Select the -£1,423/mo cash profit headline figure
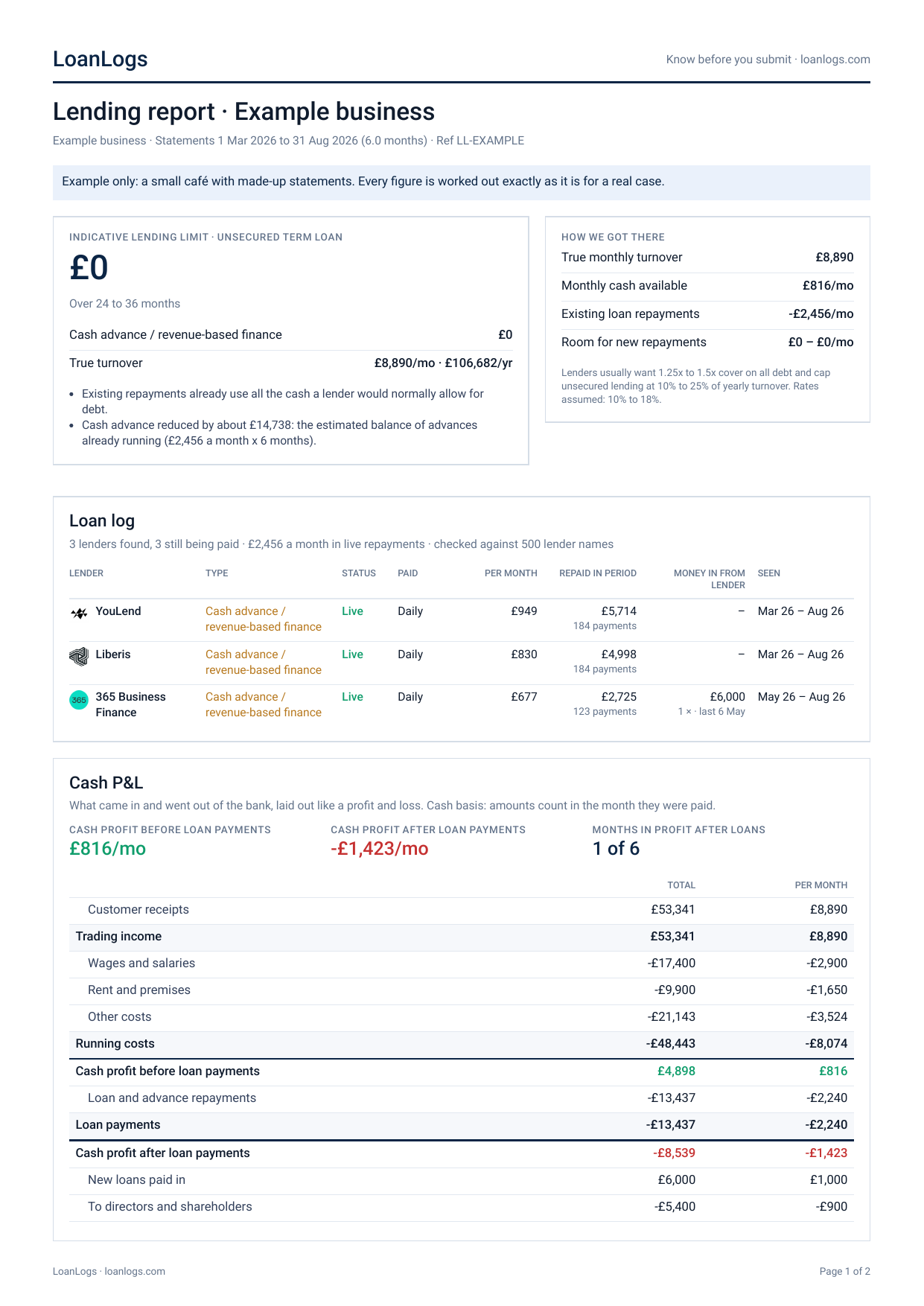 380,849
